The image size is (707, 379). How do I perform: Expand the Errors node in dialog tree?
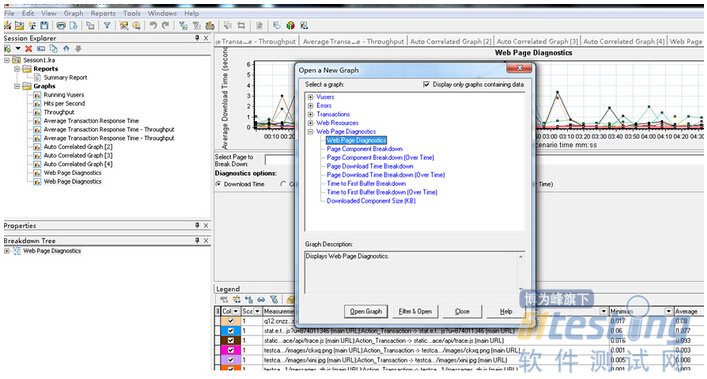[x=310, y=105]
